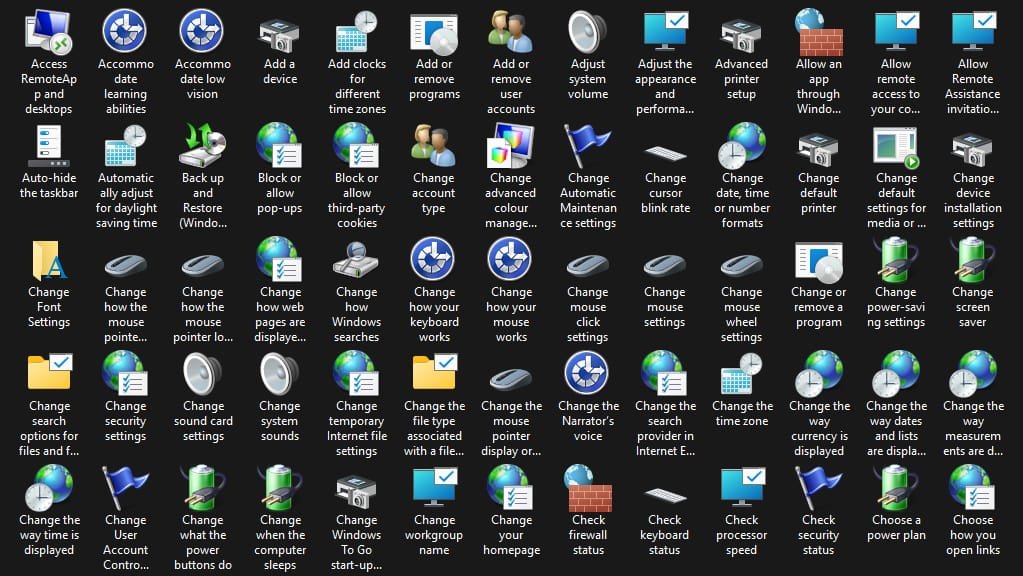Open the Add a device icon
This screenshot has width=1023, height=576.
tap(279, 35)
